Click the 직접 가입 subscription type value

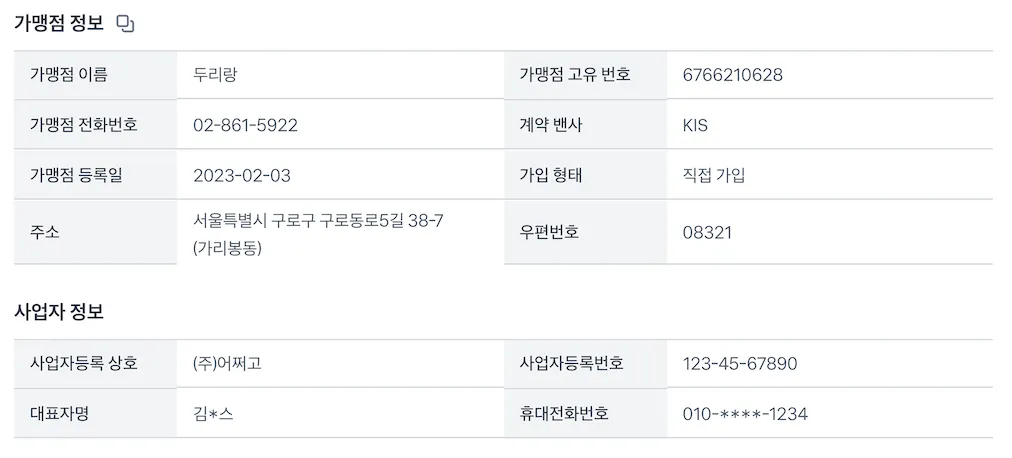click(713, 175)
